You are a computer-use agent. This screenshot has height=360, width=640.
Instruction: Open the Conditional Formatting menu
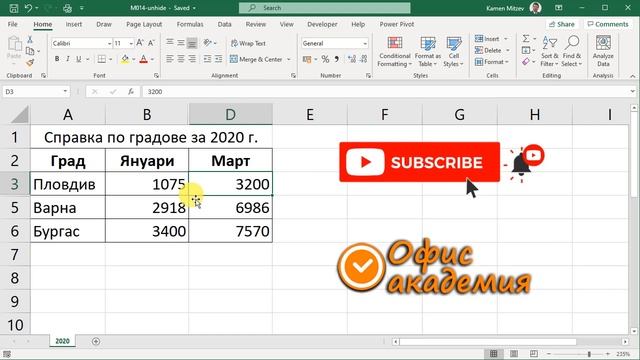[x=394, y=52]
